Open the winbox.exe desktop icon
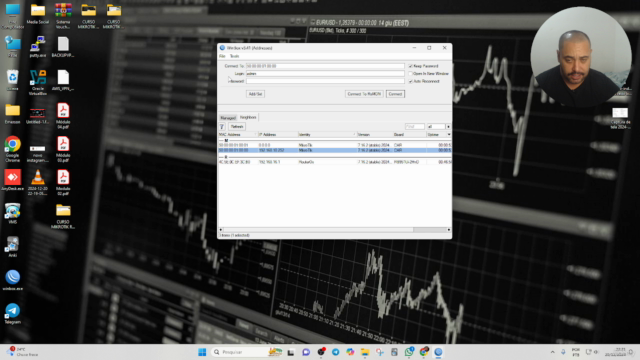This screenshot has width=640, height=360. click(13, 280)
